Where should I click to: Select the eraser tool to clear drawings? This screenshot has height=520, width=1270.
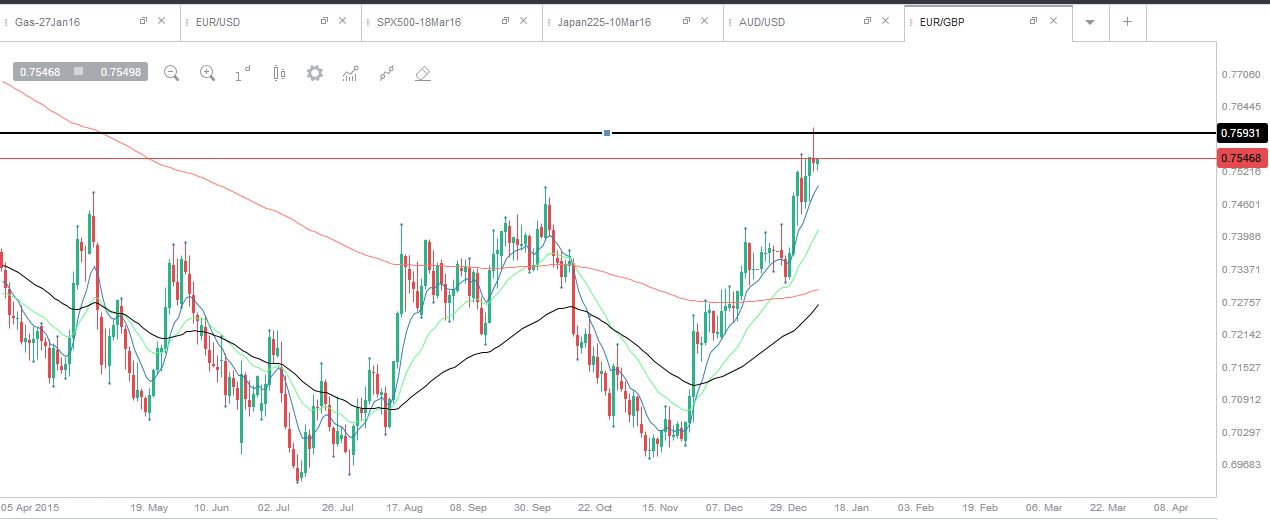tap(423, 73)
